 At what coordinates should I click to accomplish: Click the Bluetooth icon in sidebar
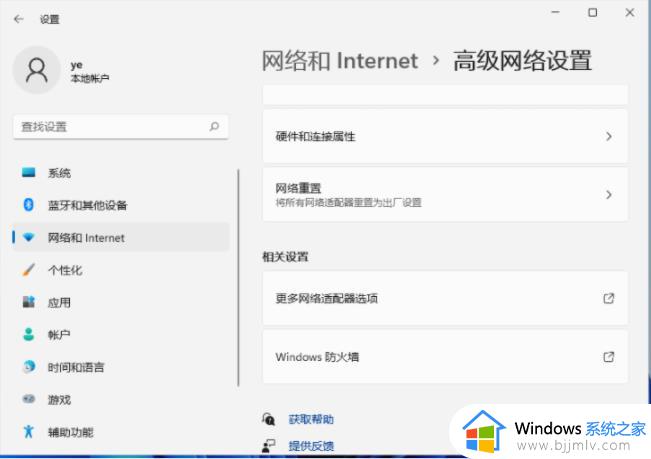click(x=29, y=205)
